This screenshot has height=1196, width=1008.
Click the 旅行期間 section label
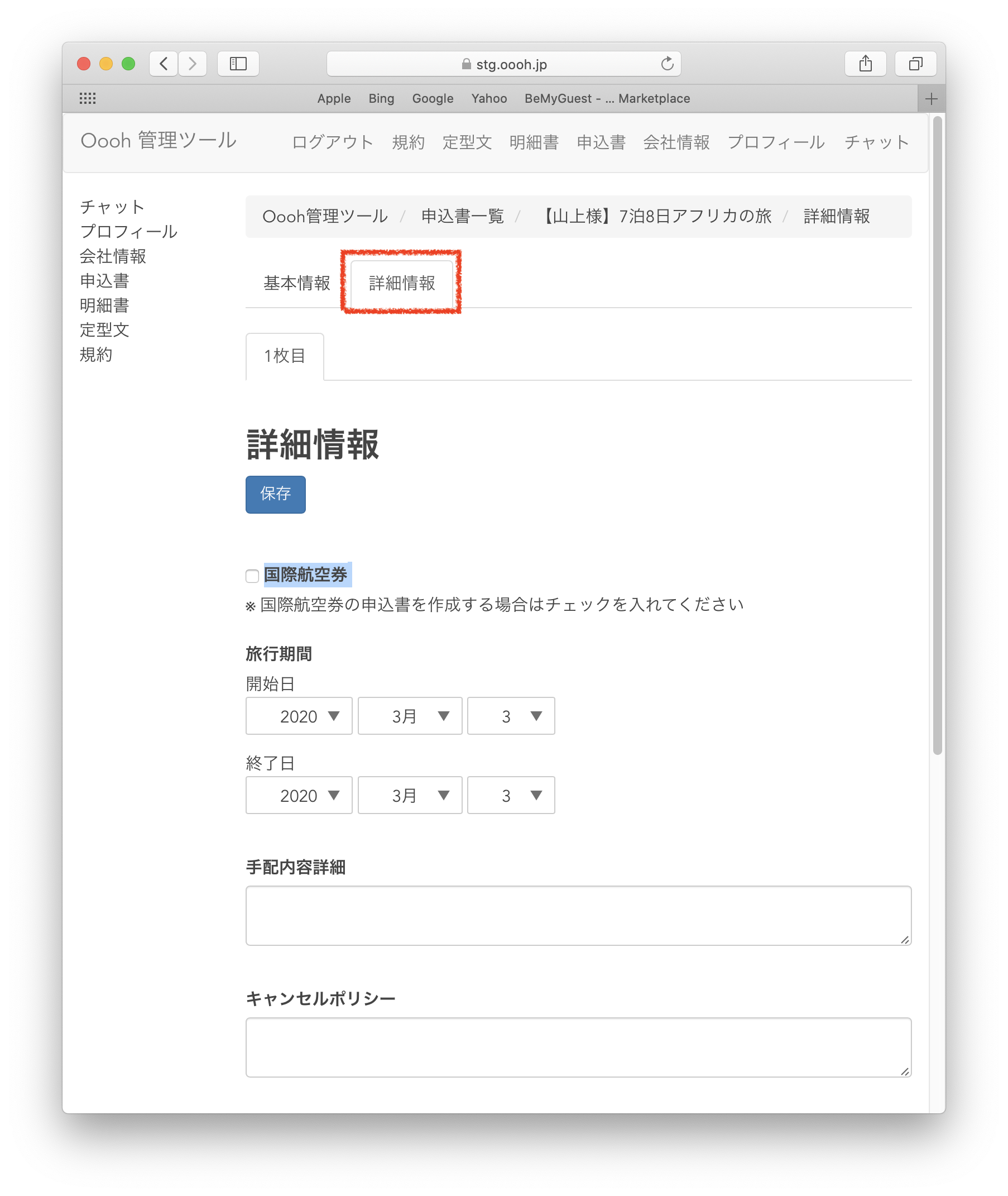tap(279, 653)
